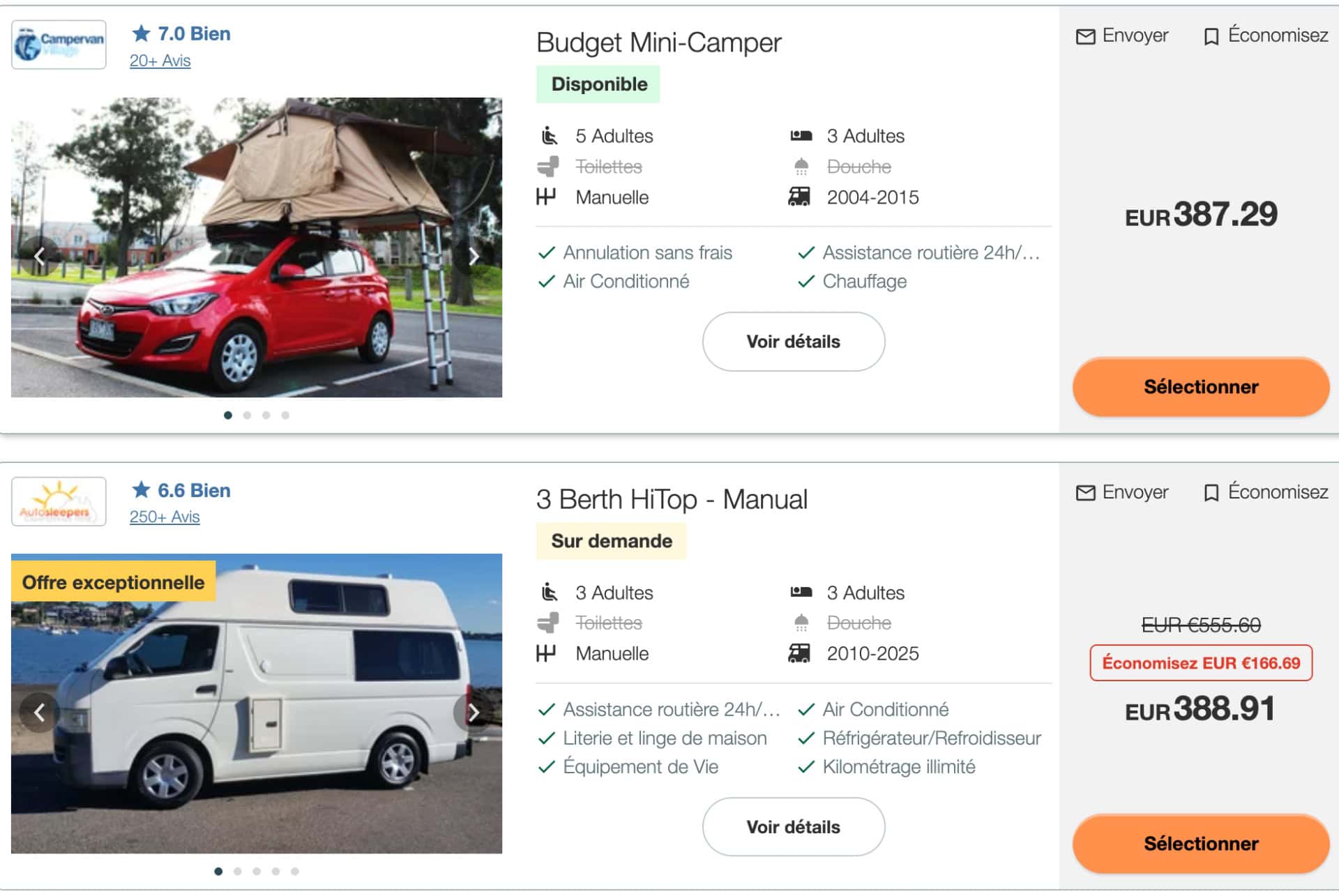Bookmark the 3 Berth HiTop listing
1339x896 pixels.
[1211, 492]
